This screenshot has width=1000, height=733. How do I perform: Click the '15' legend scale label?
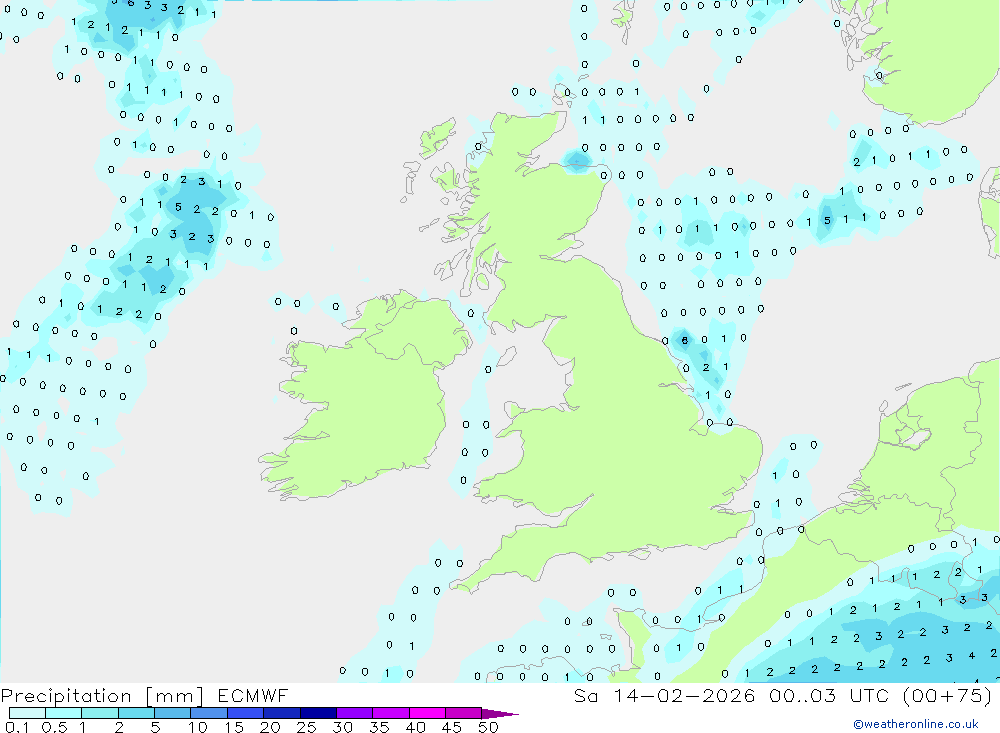tap(234, 727)
